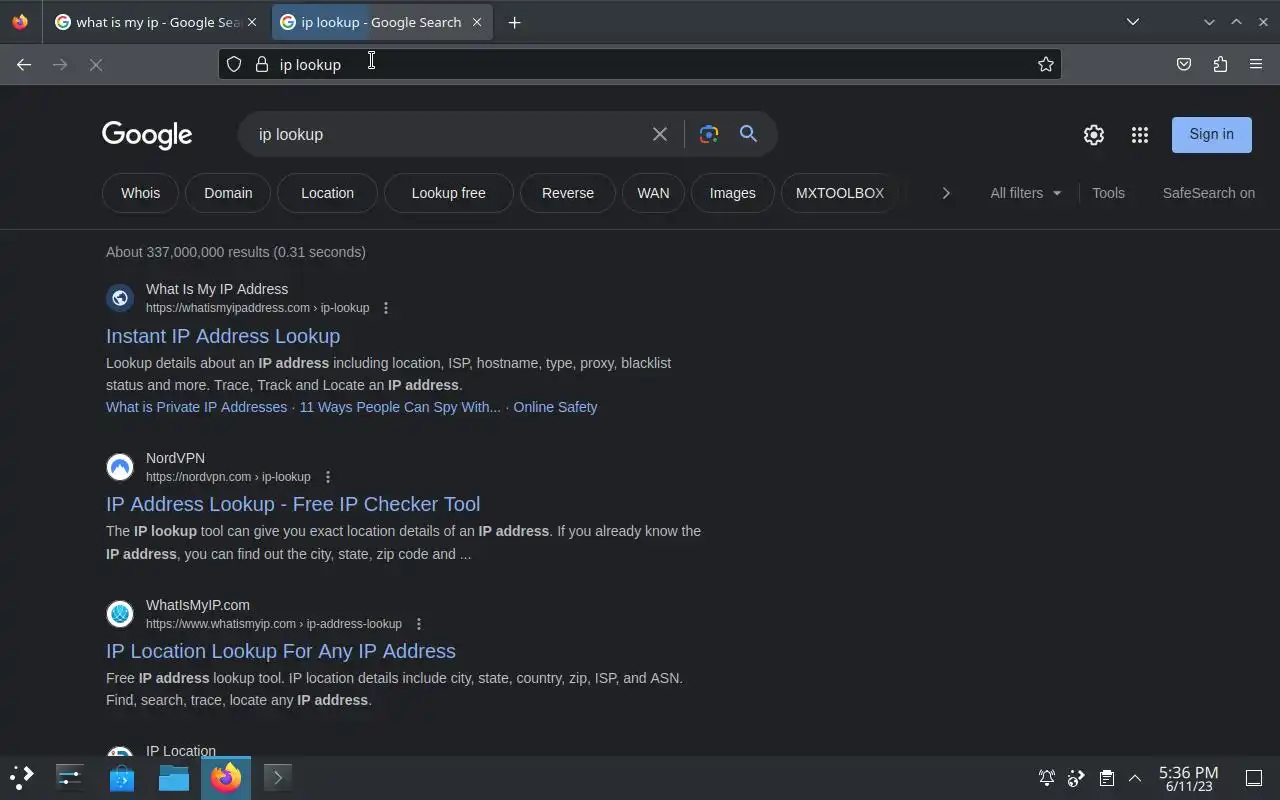This screenshot has width=1280, height=800.
Task: Close the 'what is my ip' tab
Action: [x=252, y=22]
